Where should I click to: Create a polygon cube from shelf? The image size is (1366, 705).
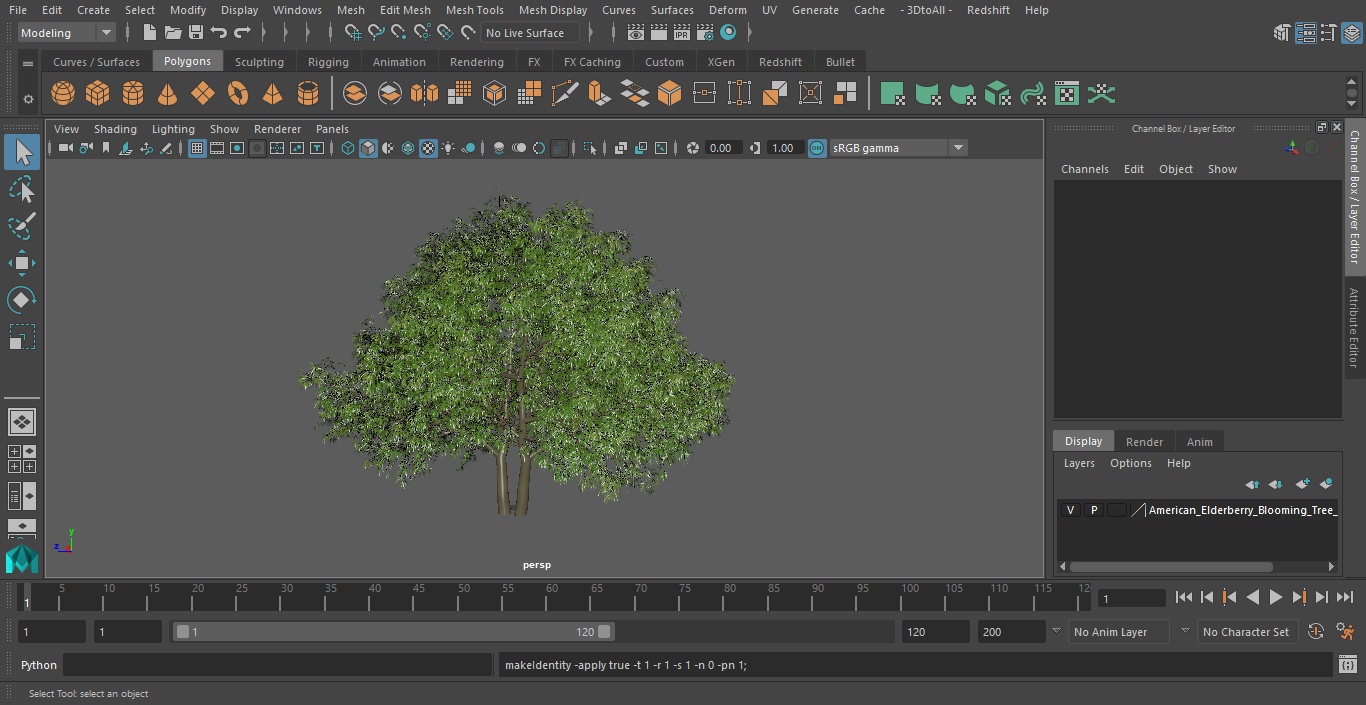(98, 94)
